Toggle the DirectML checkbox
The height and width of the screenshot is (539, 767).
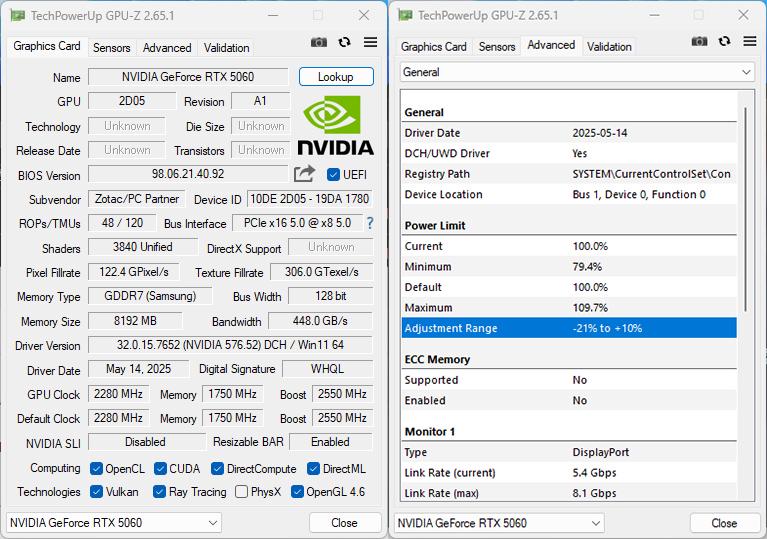click(x=314, y=469)
